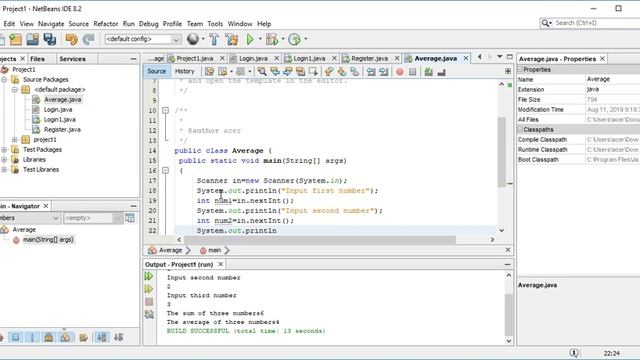Click the Stop Macro Recording square icon
Screen dimensions: 640x360
point(413,72)
